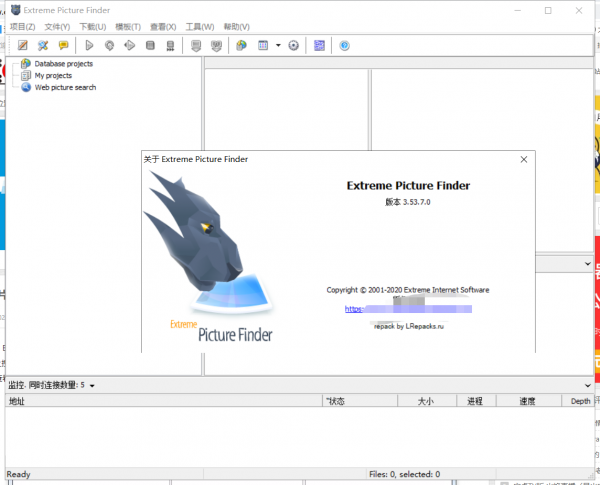The width and height of the screenshot is (600, 485).
Task: Click the purple picture list icon
Action: [319, 46]
